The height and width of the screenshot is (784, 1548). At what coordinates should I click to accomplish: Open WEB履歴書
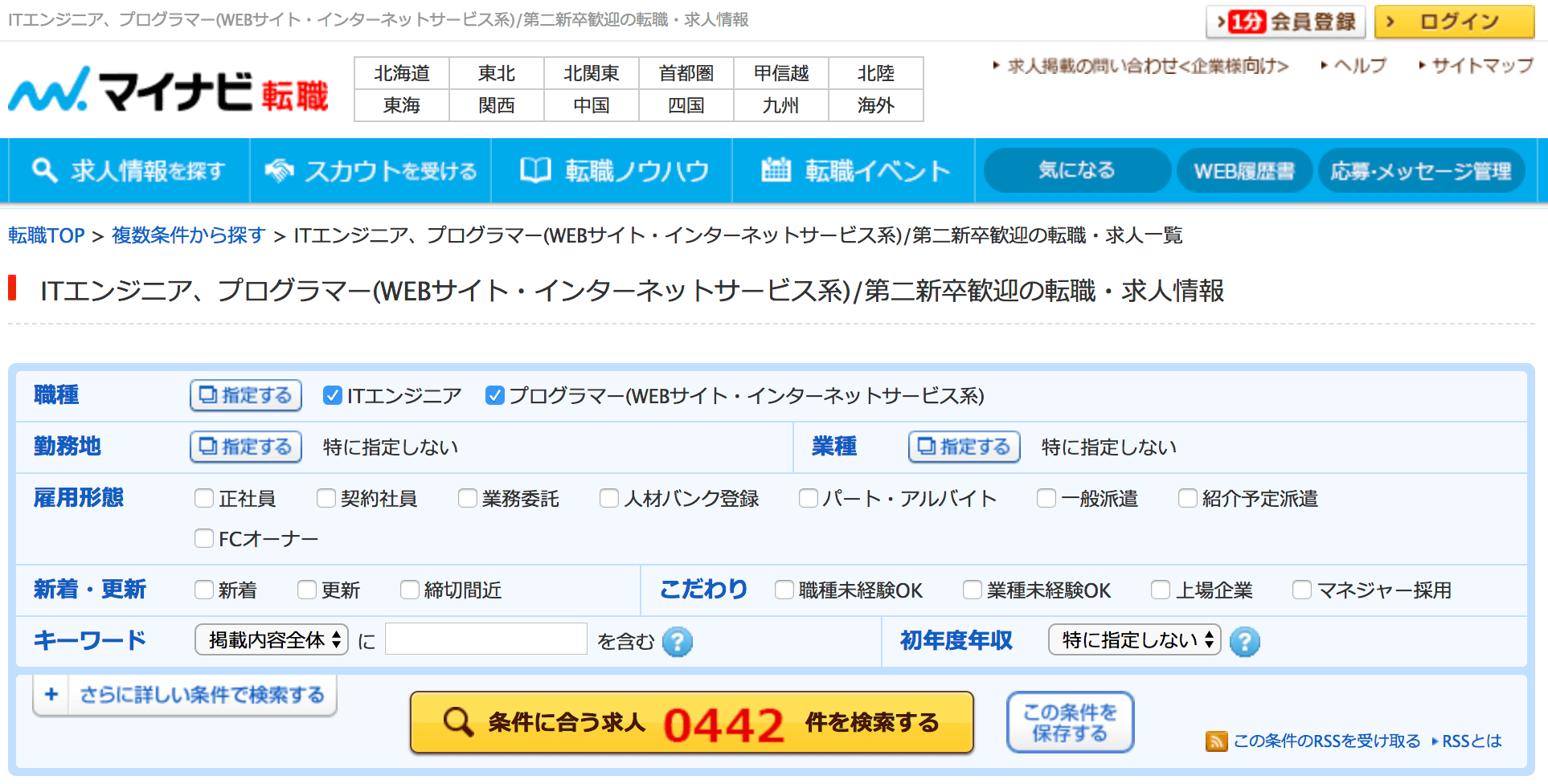tap(1244, 170)
